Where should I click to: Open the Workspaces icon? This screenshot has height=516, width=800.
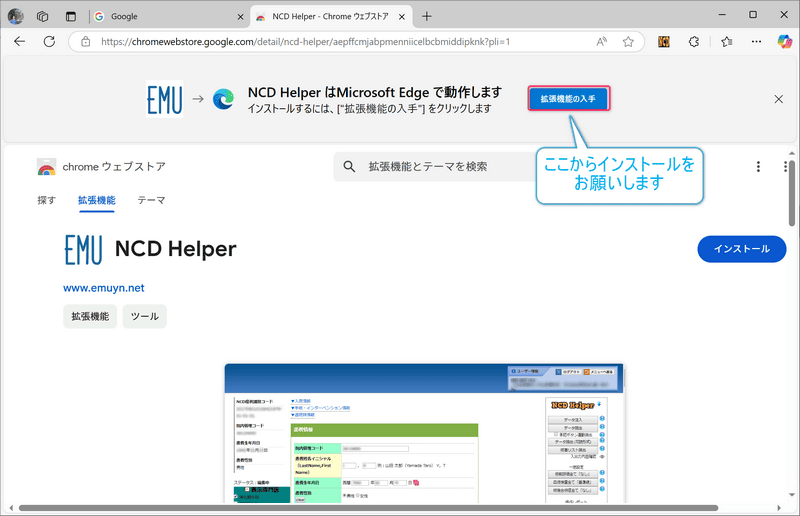point(42,16)
